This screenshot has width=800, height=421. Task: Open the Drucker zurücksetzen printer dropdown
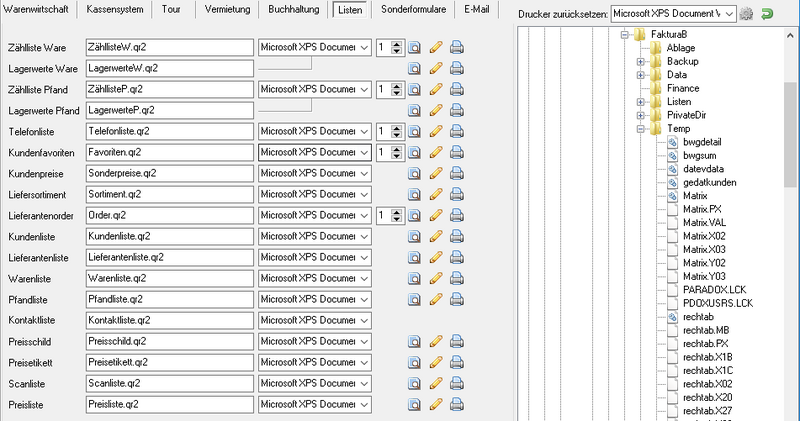coord(727,15)
